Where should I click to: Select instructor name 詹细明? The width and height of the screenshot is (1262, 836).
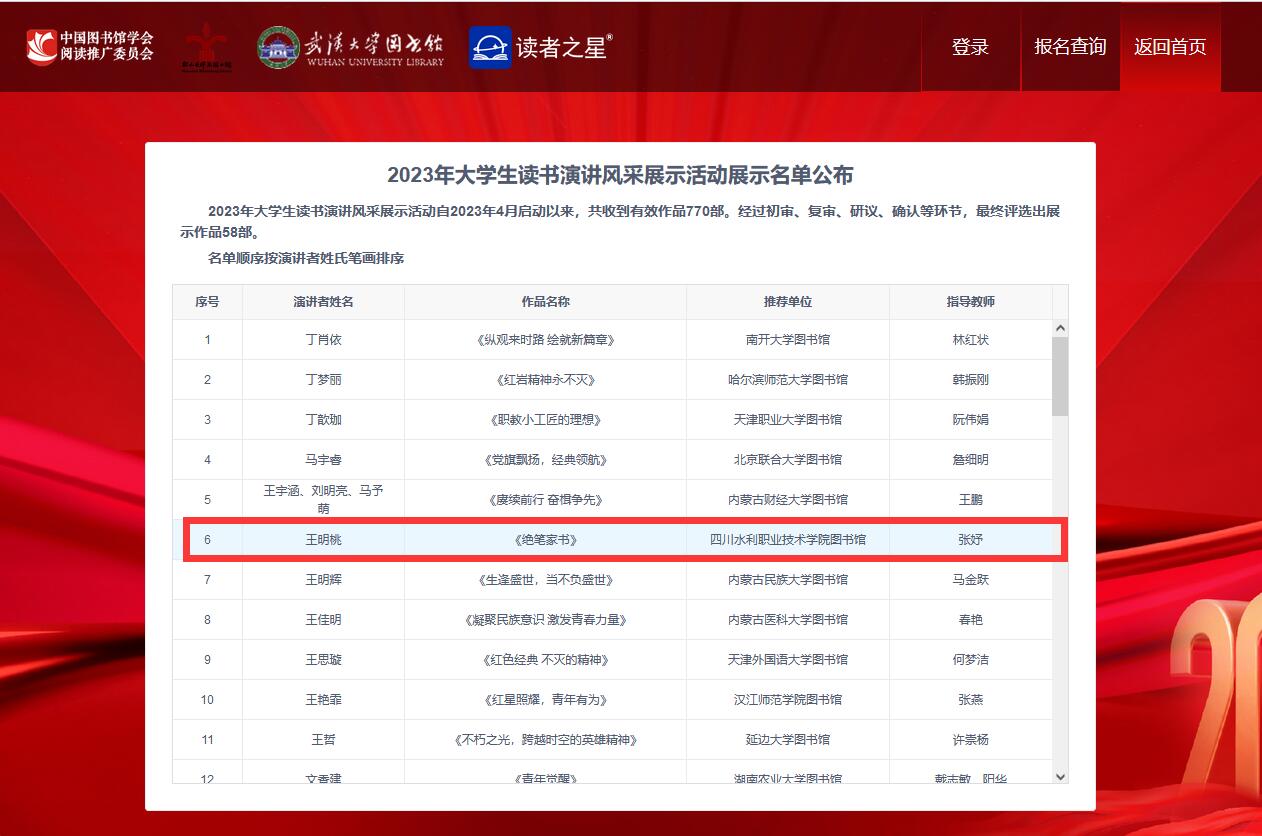(971, 460)
